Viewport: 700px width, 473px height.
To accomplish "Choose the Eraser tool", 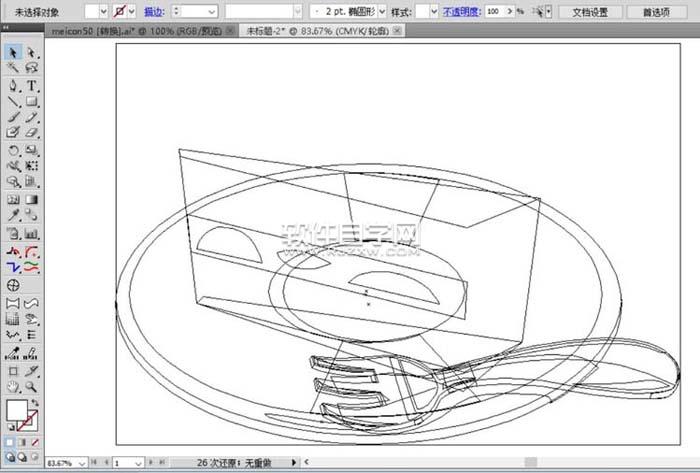I will pos(31,133).
